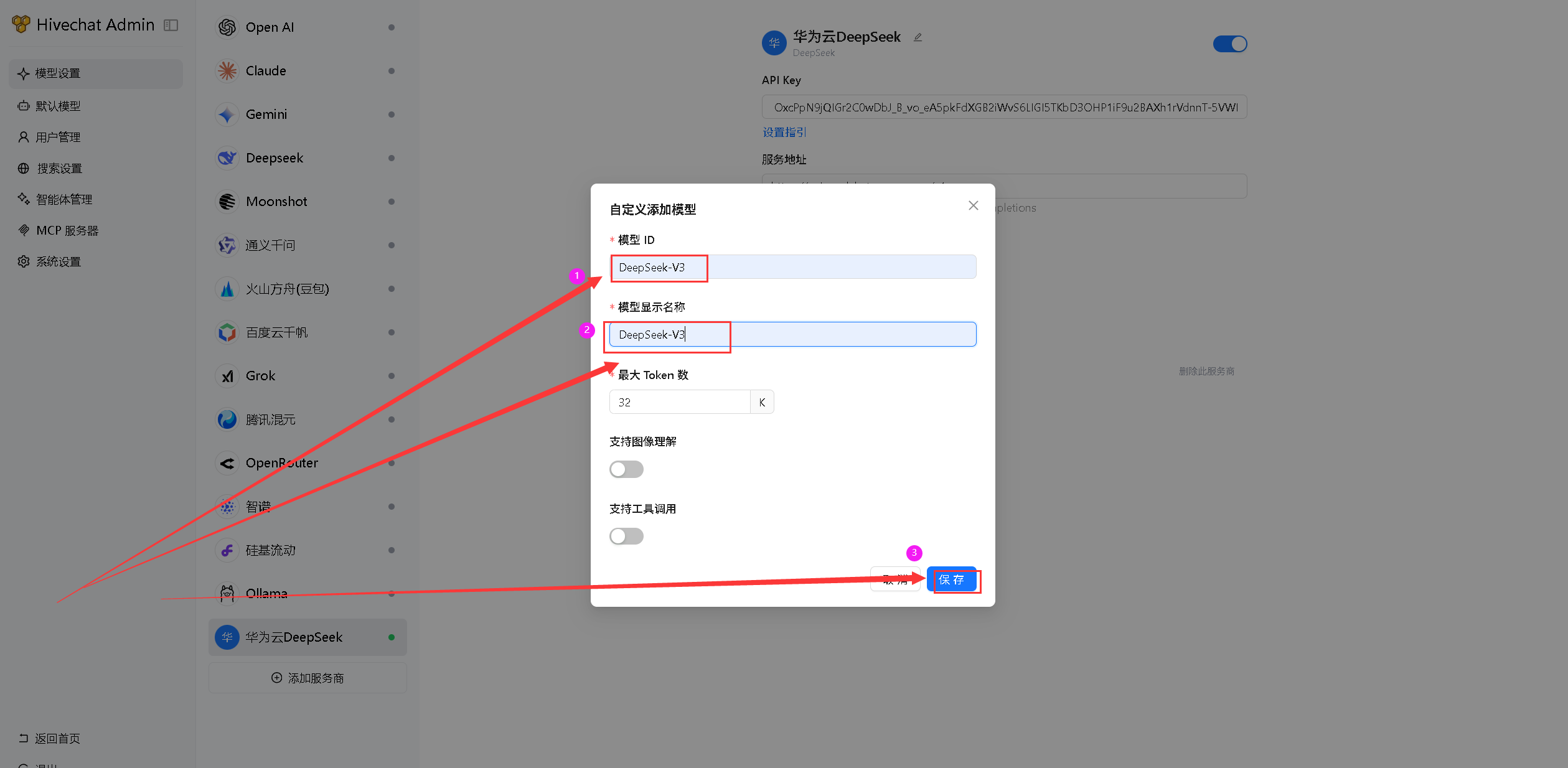
Task: Click the 取消 button in the dialog
Action: point(895,579)
